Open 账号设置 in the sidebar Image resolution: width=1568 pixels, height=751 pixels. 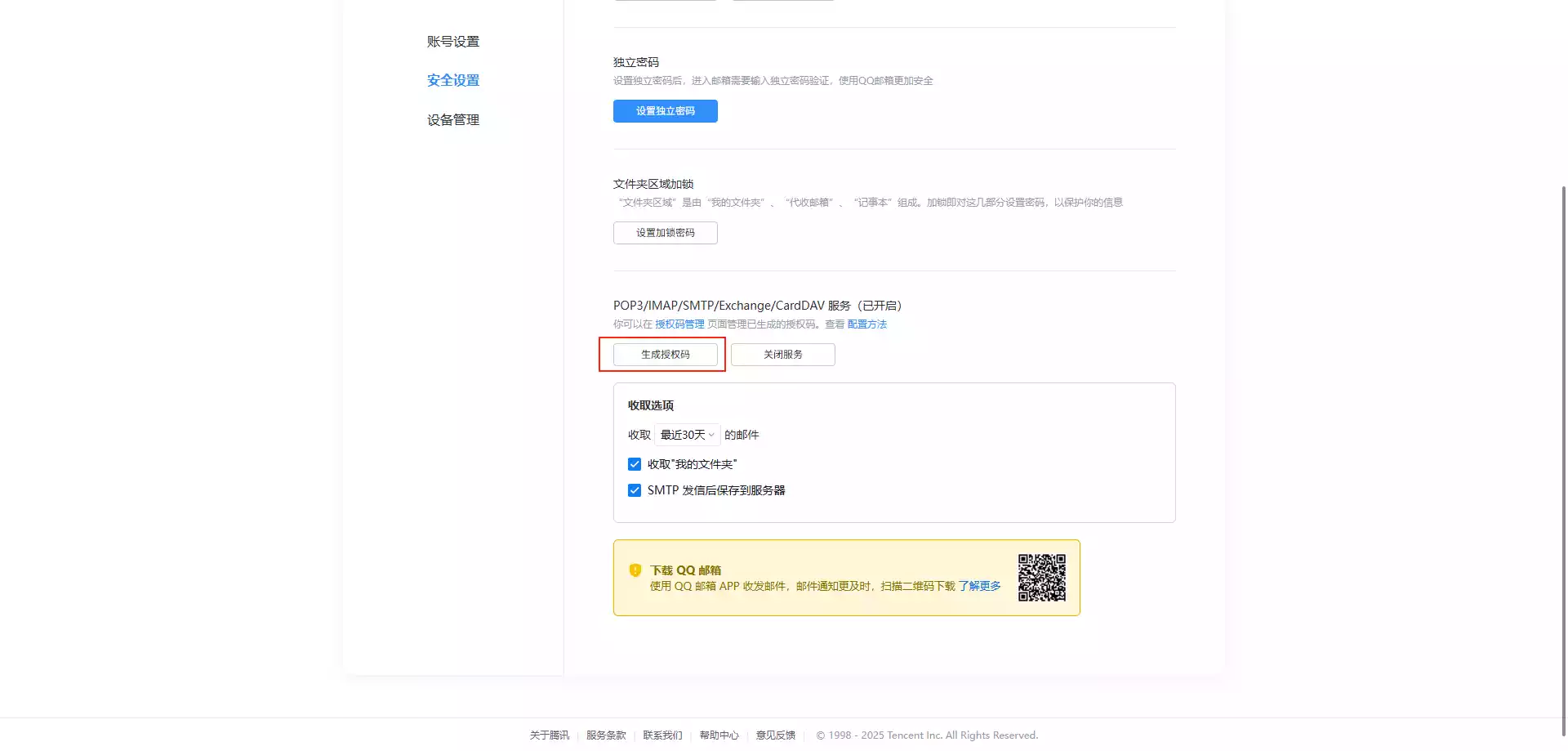click(x=453, y=42)
